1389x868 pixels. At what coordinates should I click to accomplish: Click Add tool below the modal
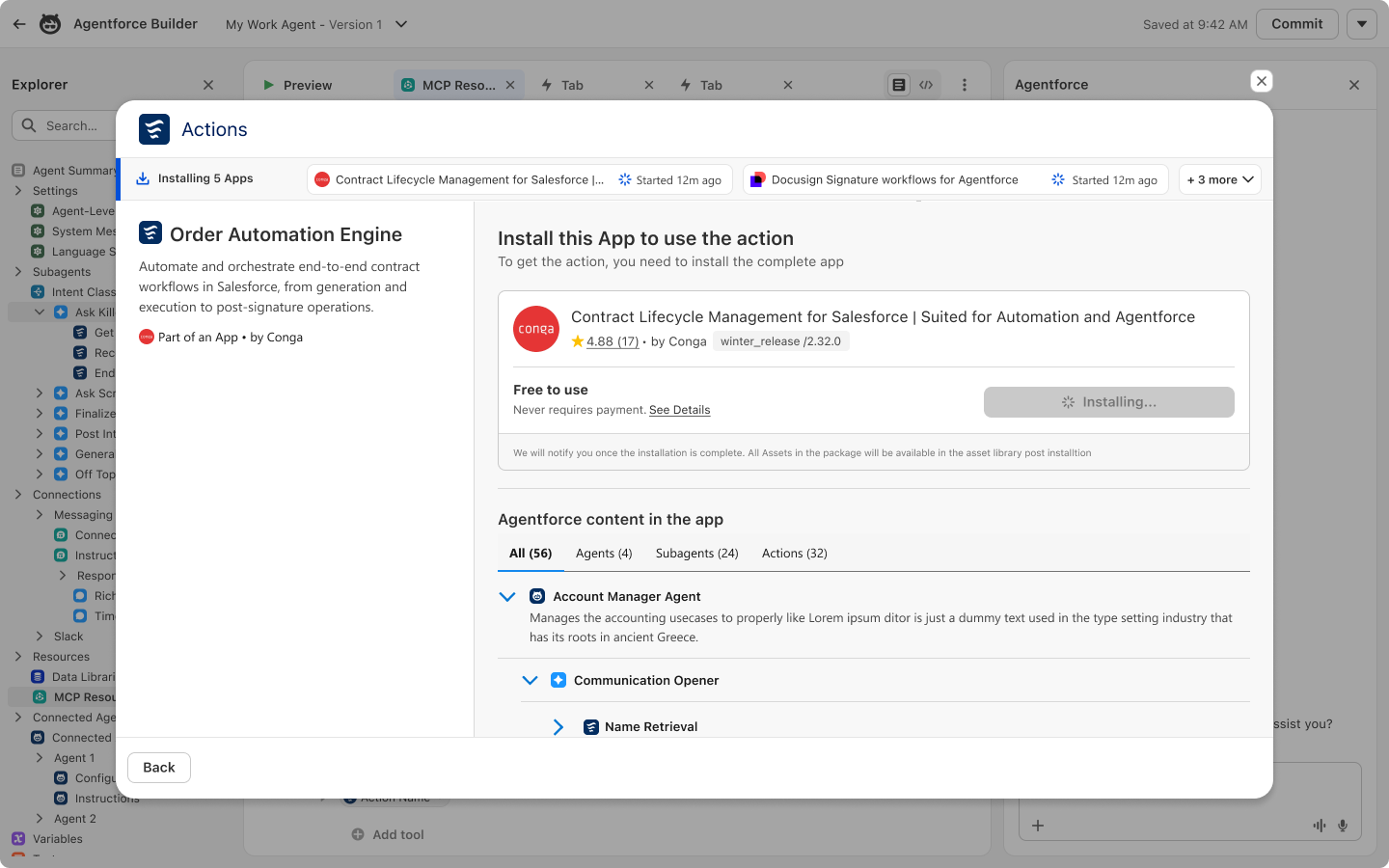(x=388, y=834)
